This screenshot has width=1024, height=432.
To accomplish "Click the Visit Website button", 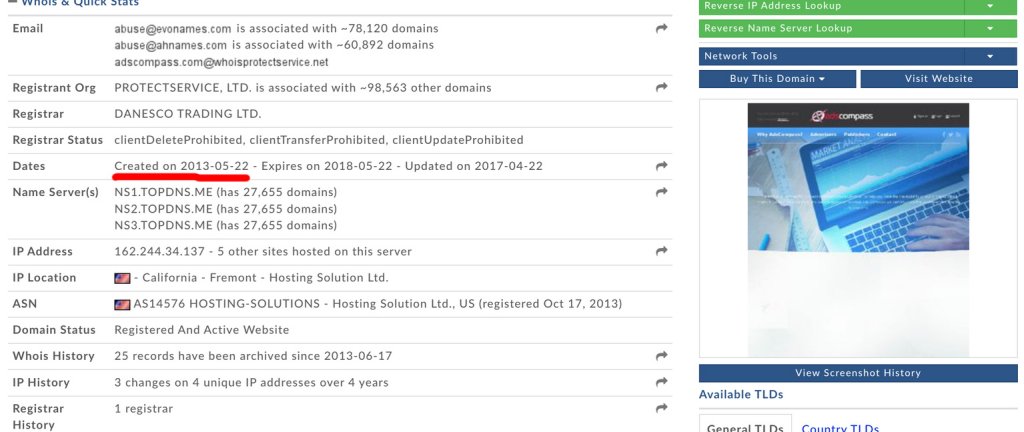I will tap(938, 78).
